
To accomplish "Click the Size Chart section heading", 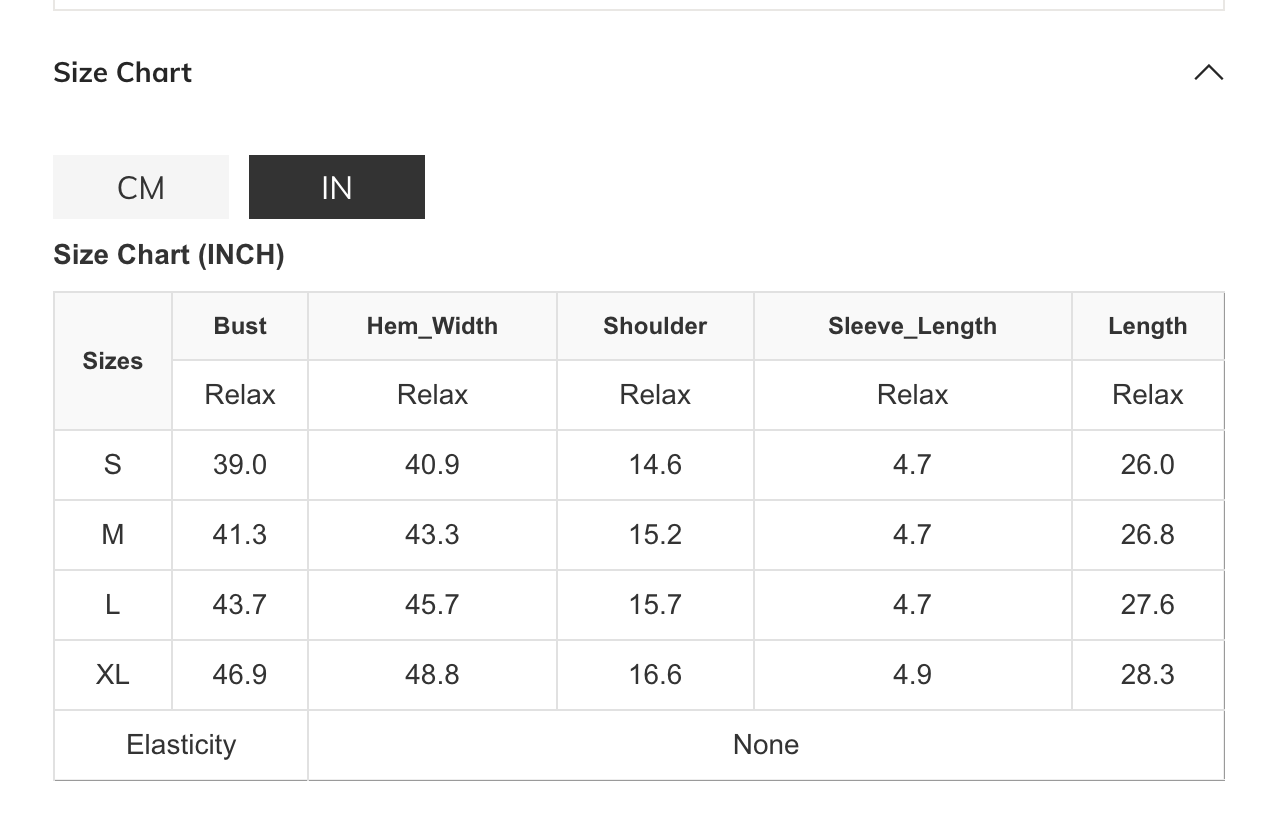I will pos(123,73).
